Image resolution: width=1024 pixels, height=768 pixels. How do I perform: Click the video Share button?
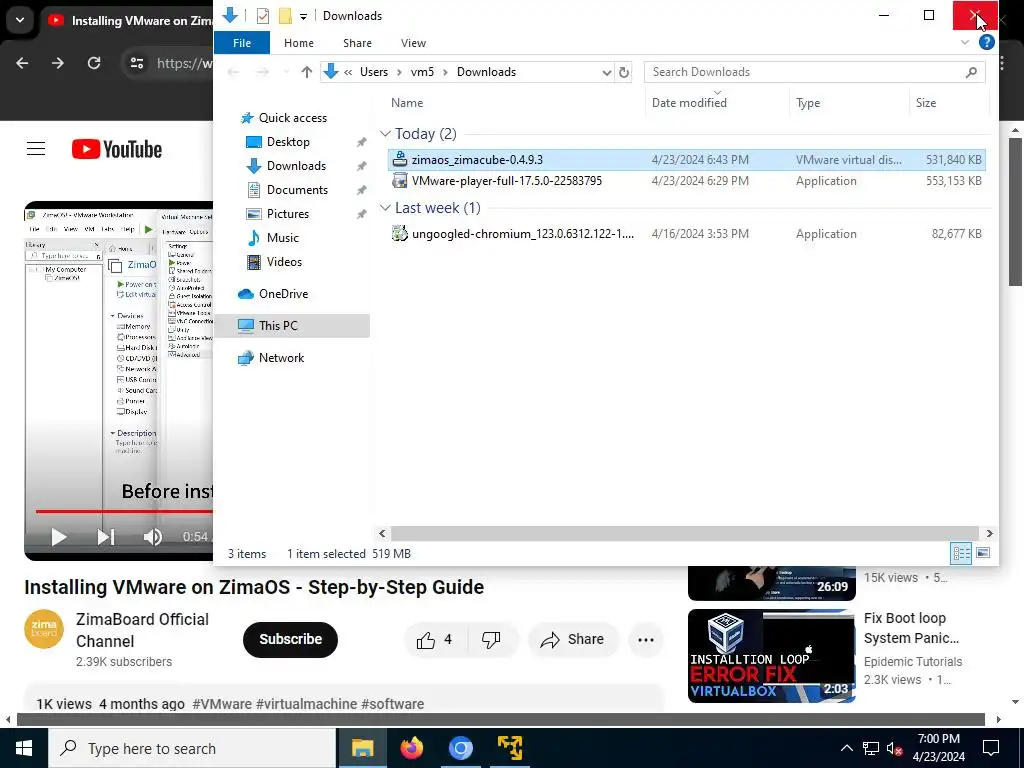(x=572, y=640)
